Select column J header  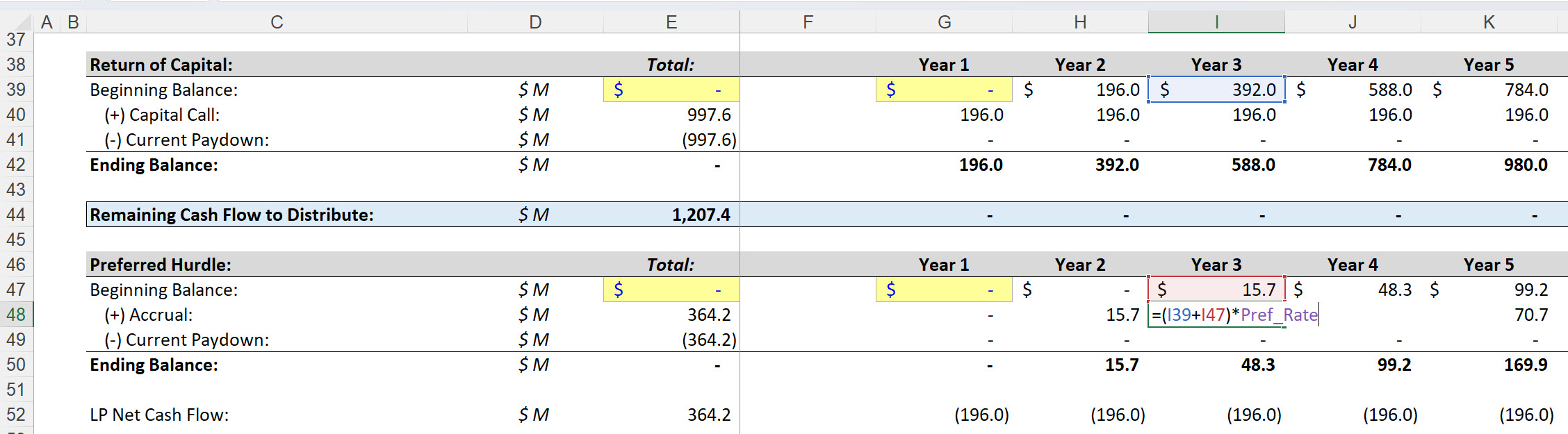click(1353, 22)
